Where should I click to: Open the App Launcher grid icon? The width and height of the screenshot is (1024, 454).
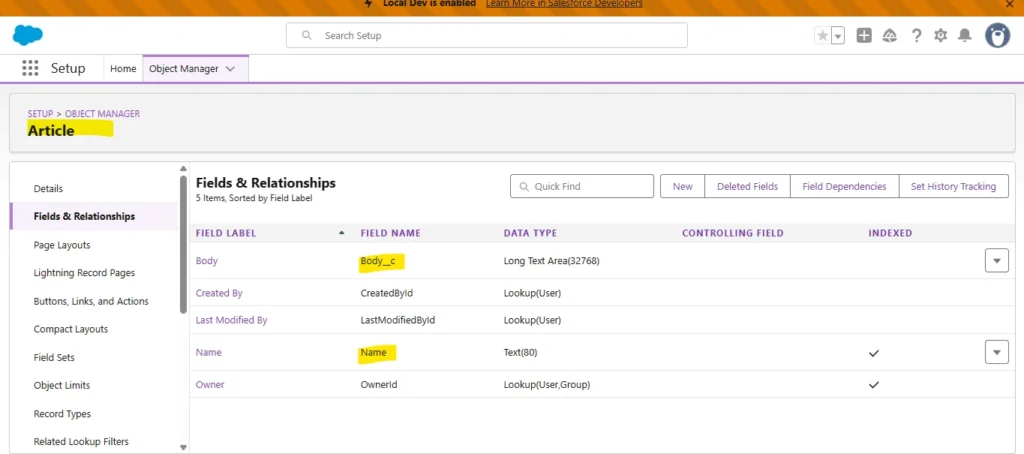(30, 68)
